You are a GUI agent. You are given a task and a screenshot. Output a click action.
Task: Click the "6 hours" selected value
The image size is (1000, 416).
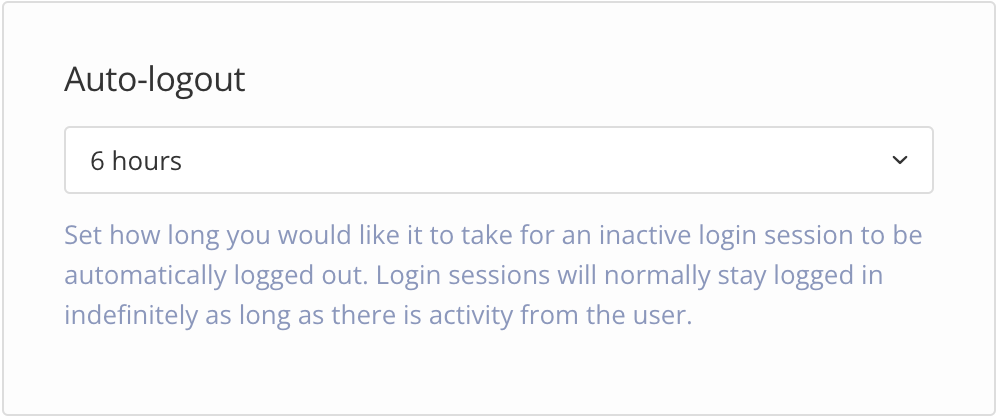pyautogui.click(x=136, y=161)
